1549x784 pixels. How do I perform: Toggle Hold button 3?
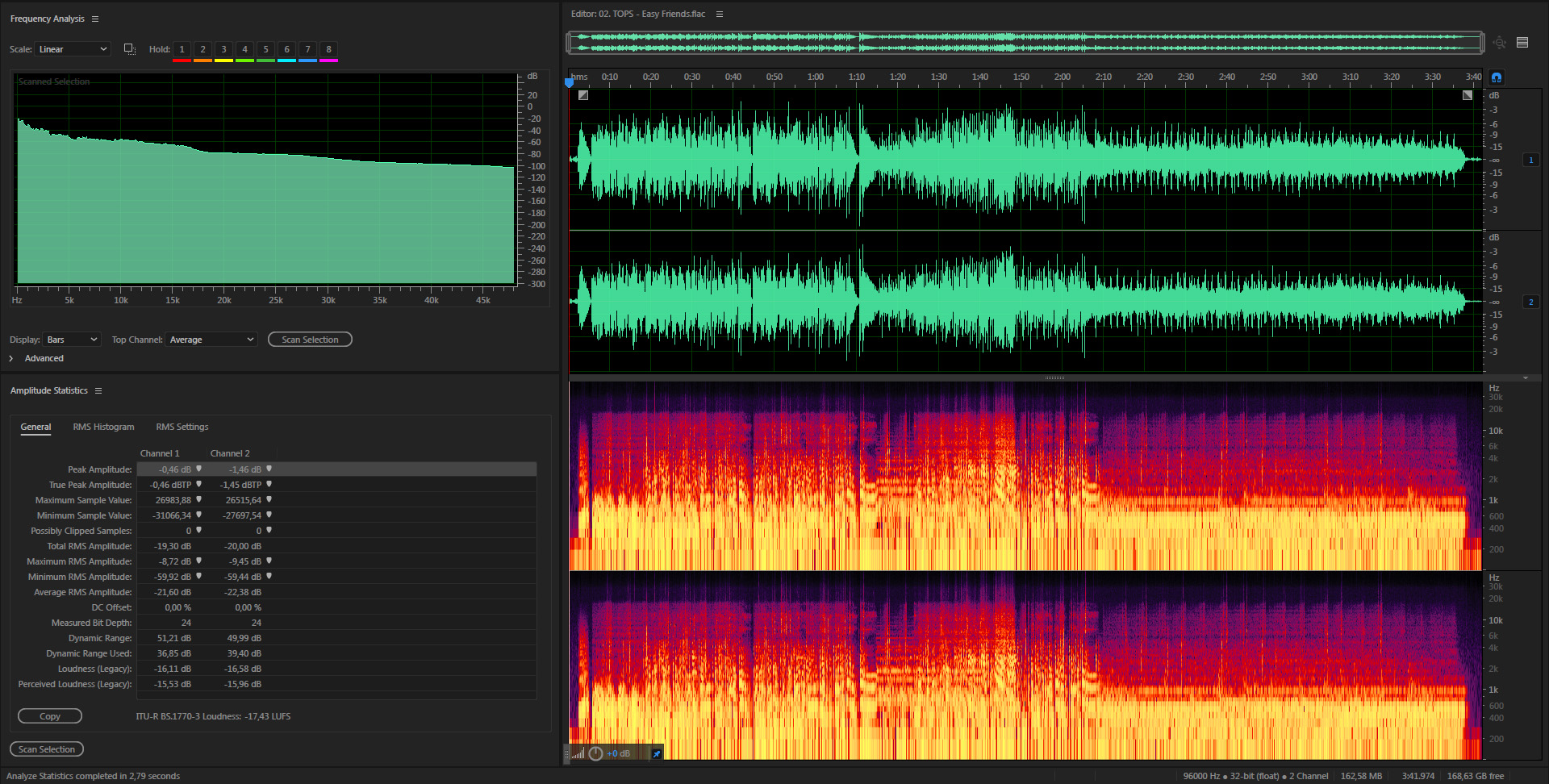(x=223, y=50)
